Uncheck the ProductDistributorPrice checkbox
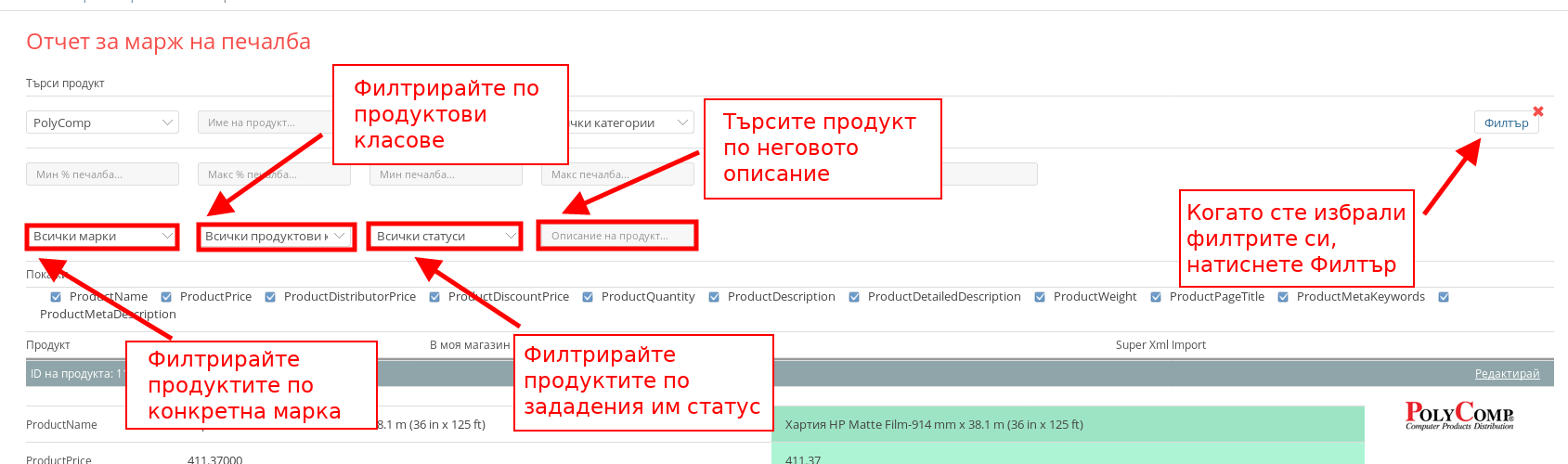 tap(270, 297)
